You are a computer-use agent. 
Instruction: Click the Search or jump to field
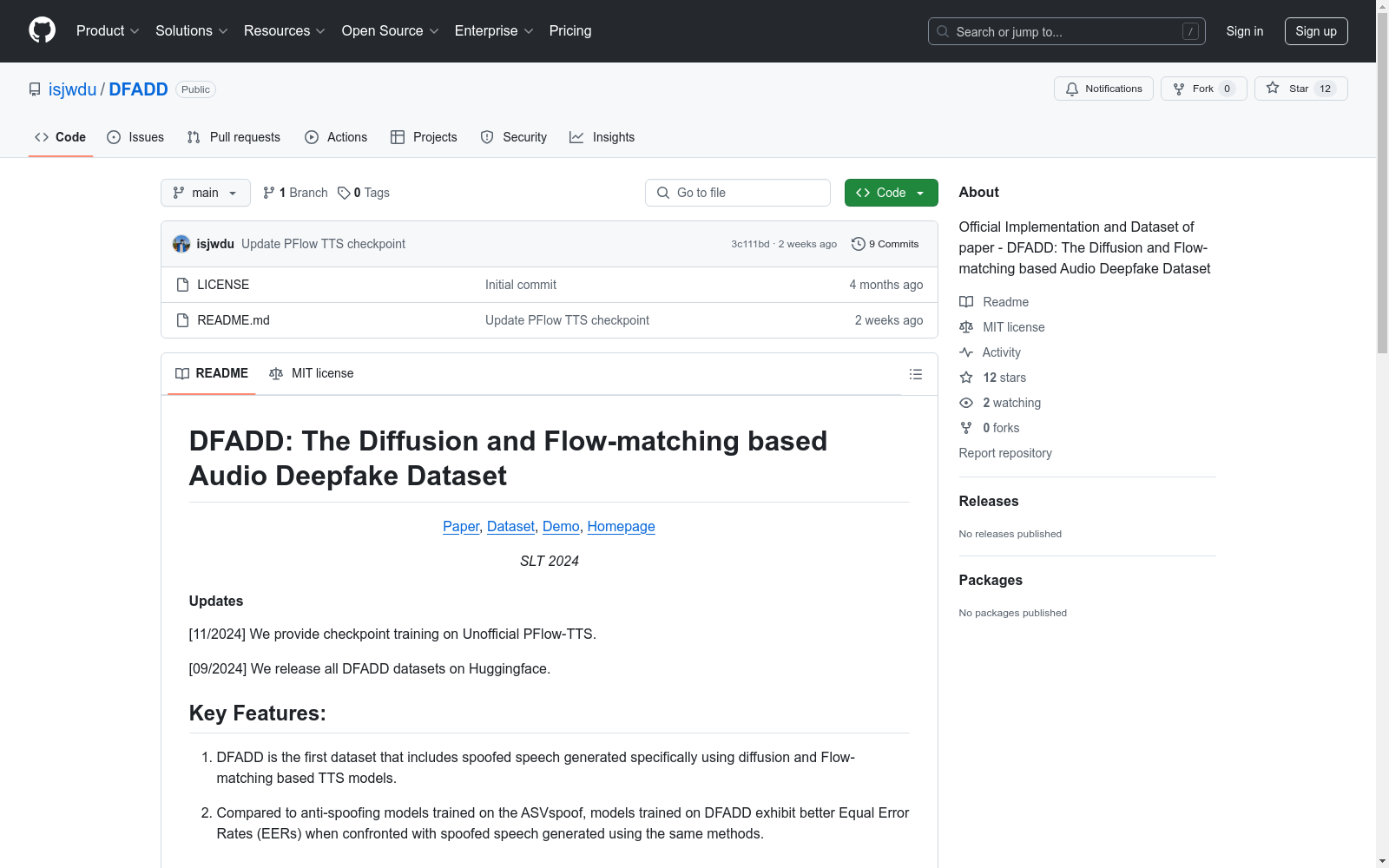pyautogui.click(x=1067, y=31)
